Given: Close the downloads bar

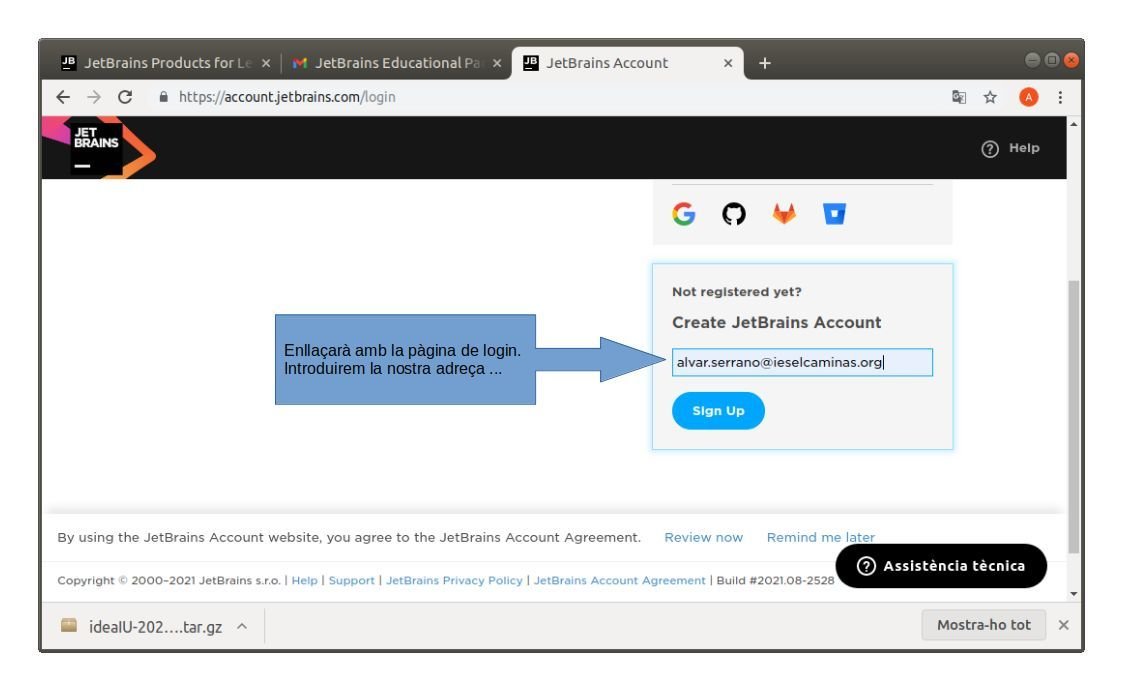Looking at the screenshot, I should pyautogui.click(x=1064, y=625).
